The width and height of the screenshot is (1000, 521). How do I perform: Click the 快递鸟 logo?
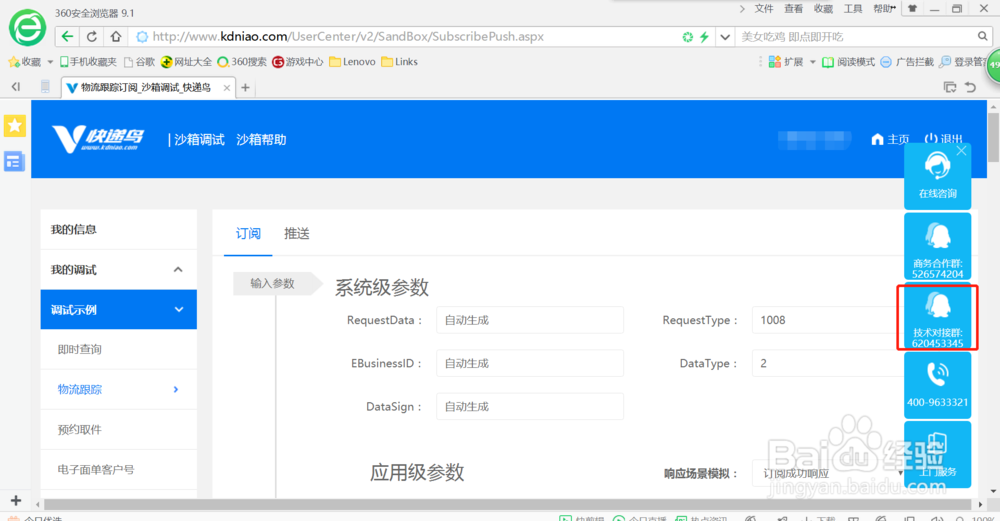coord(98,139)
